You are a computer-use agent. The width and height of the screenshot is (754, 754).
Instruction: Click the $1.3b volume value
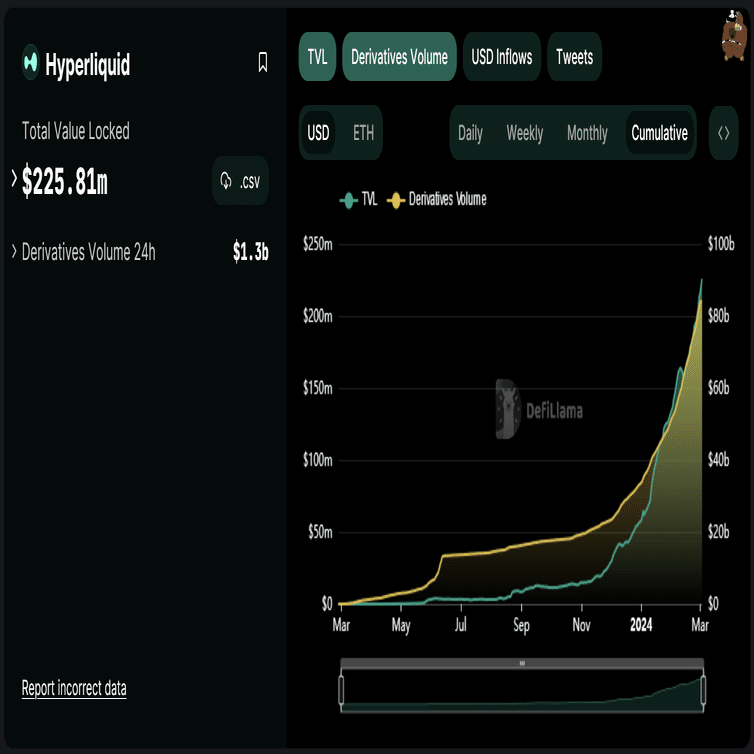[251, 251]
